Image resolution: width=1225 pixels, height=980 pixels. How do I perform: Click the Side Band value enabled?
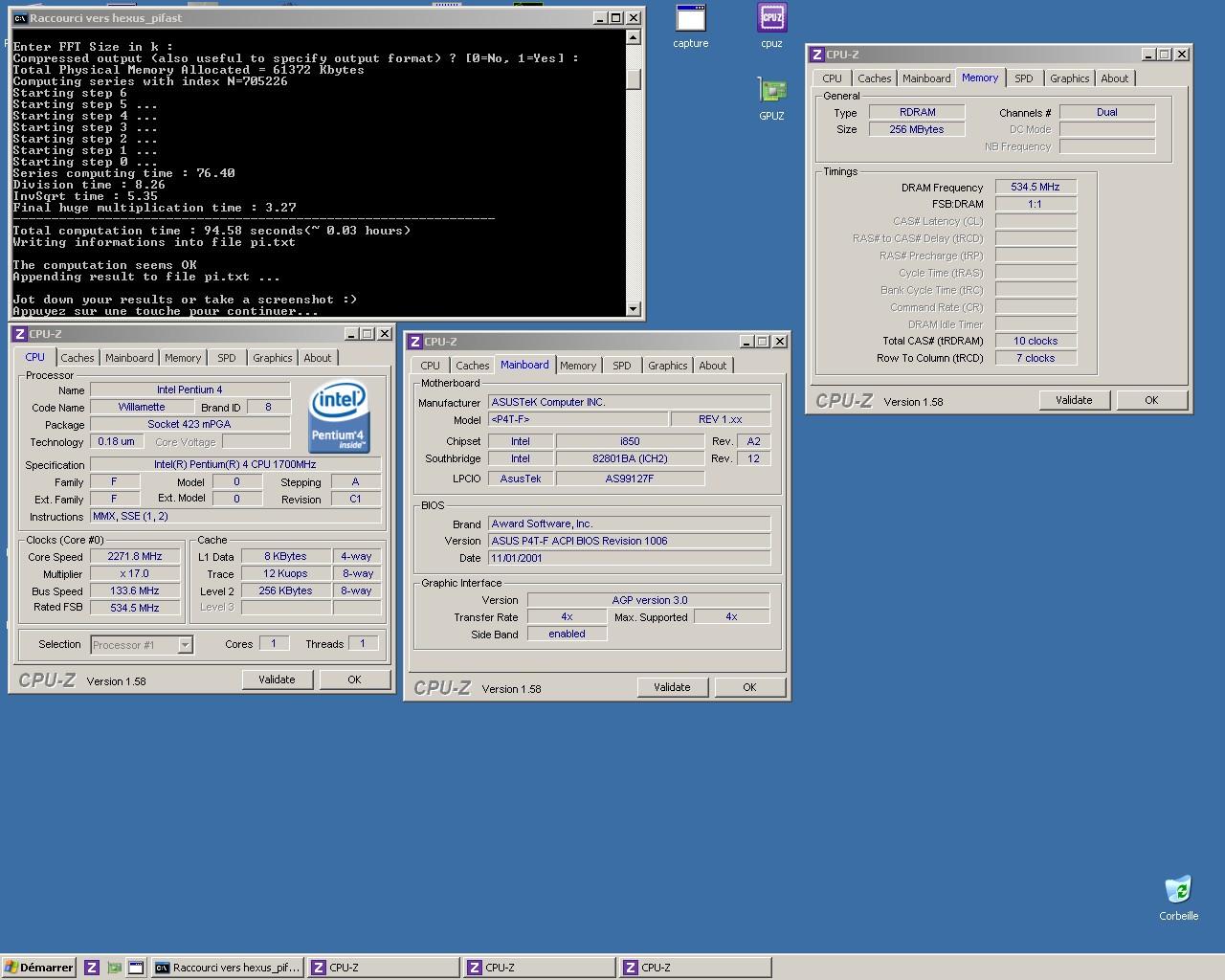pyautogui.click(x=567, y=634)
